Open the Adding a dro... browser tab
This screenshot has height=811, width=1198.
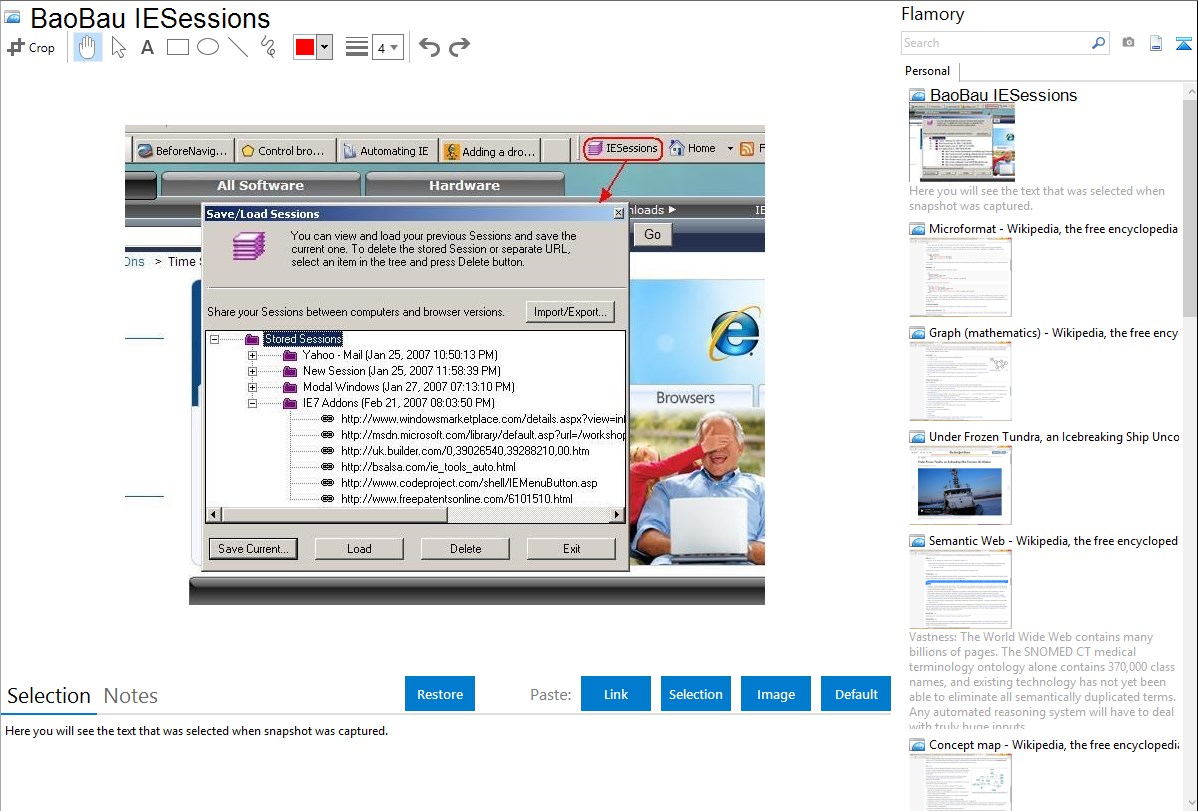tap(490, 151)
